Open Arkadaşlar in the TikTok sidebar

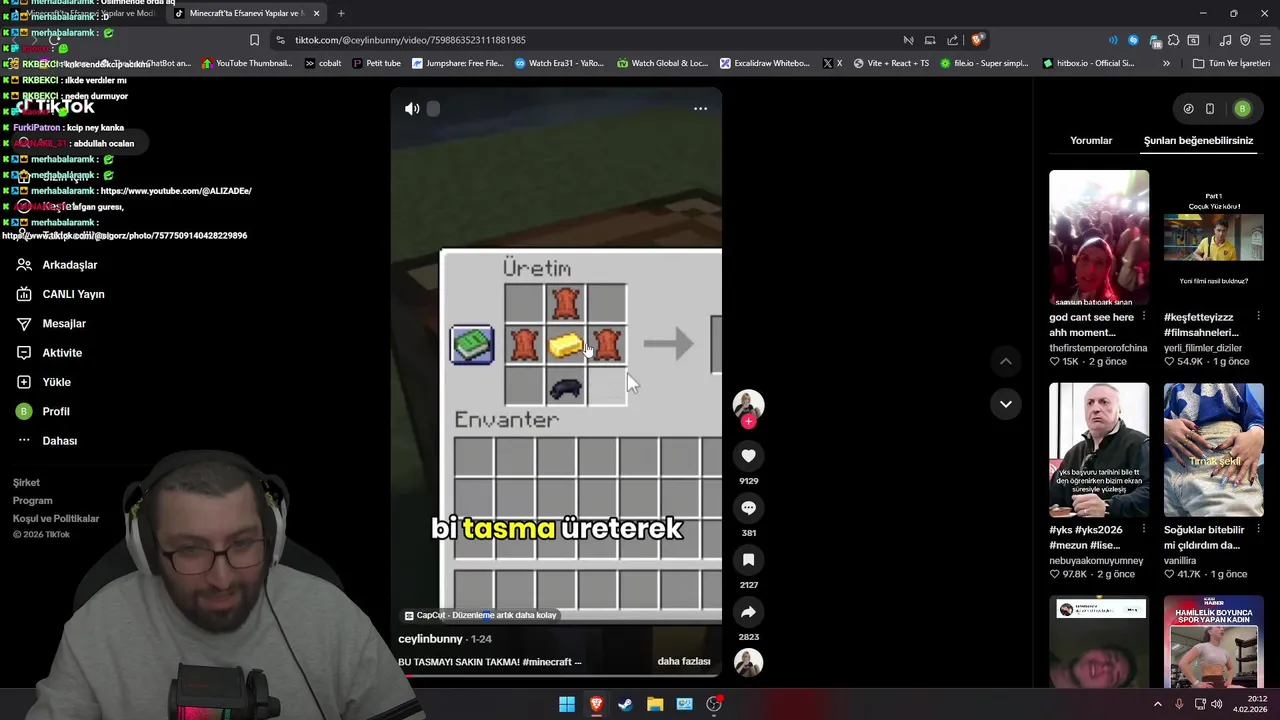click(58, 265)
